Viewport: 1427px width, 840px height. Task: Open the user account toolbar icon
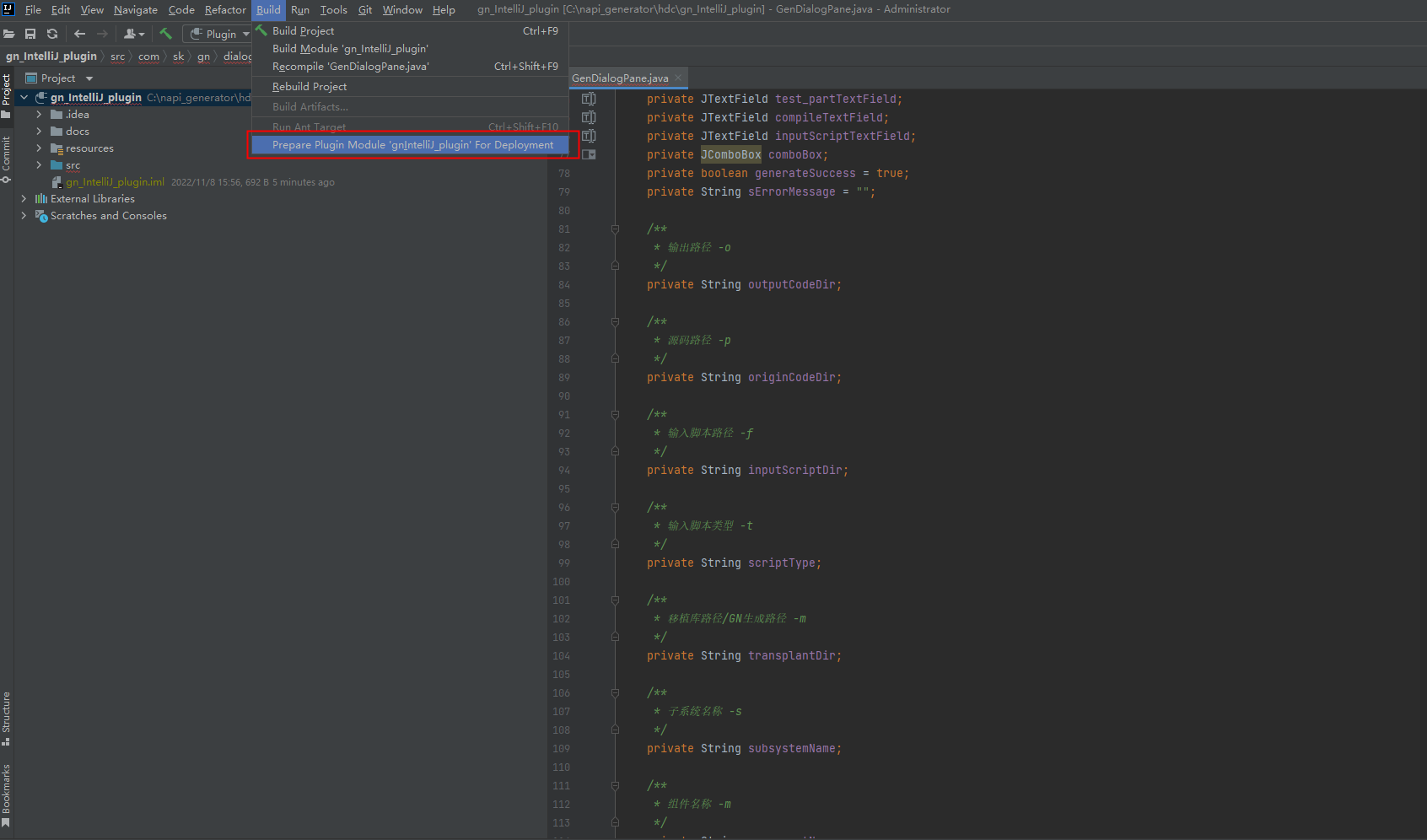pyautogui.click(x=133, y=34)
